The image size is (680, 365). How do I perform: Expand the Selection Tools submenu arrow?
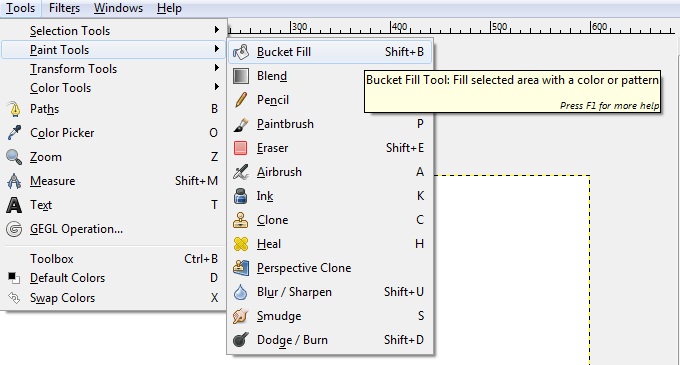point(216,30)
